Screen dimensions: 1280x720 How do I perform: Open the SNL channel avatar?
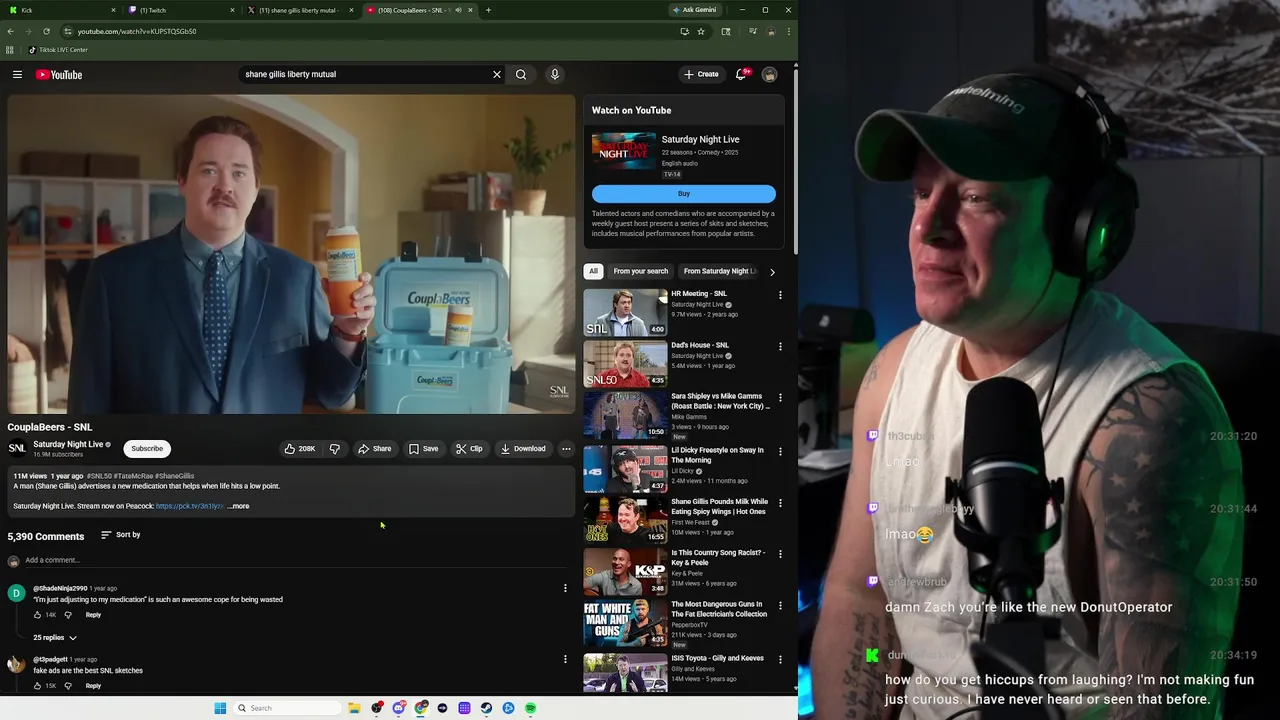pos(17,449)
